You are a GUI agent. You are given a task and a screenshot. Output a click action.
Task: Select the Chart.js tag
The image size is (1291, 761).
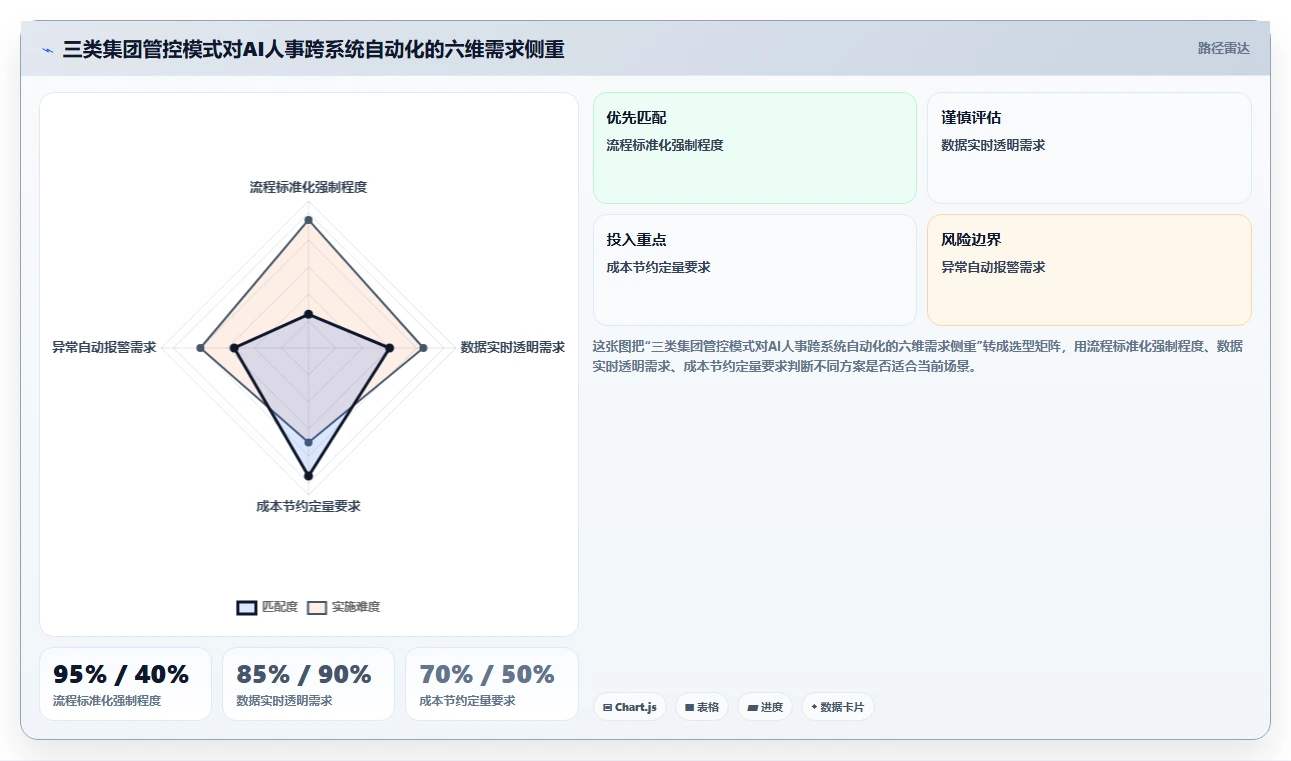pyautogui.click(x=630, y=707)
